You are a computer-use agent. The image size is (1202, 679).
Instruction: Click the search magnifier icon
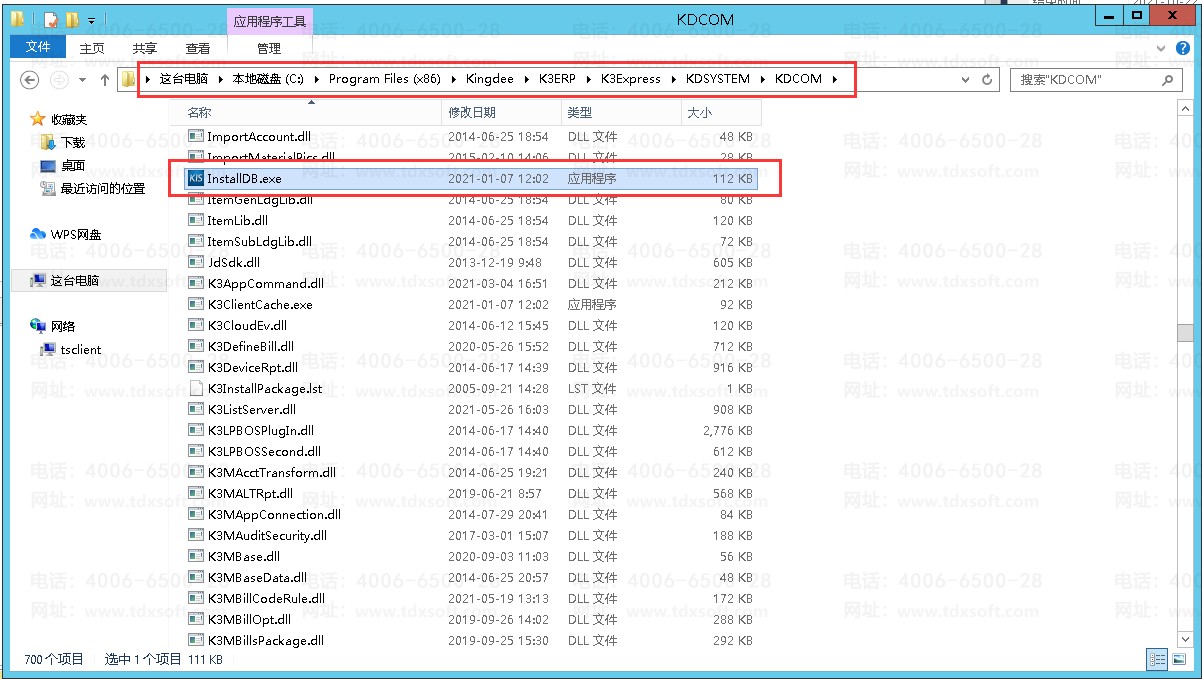coord(1167,80)
